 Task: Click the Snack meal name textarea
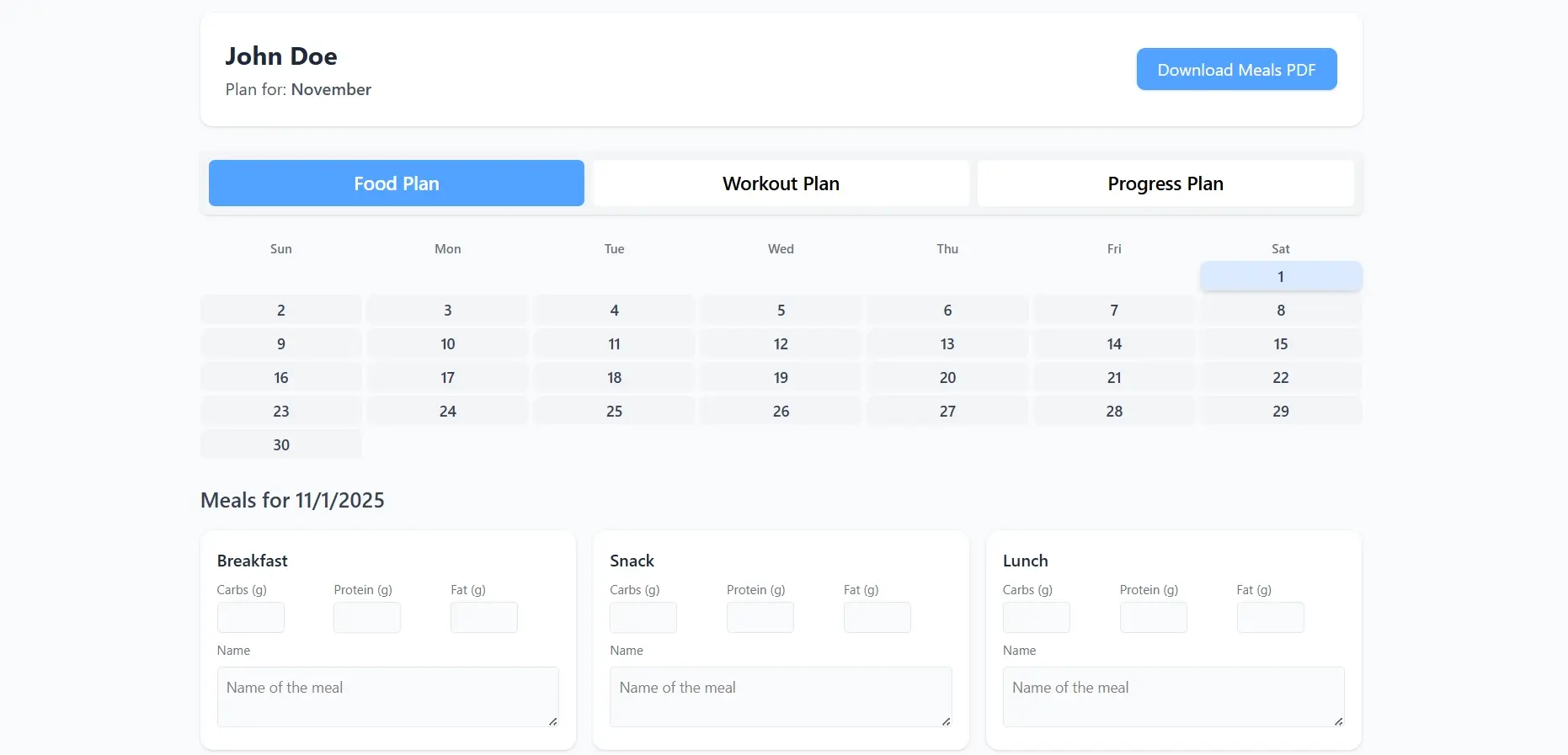[780, 697]
